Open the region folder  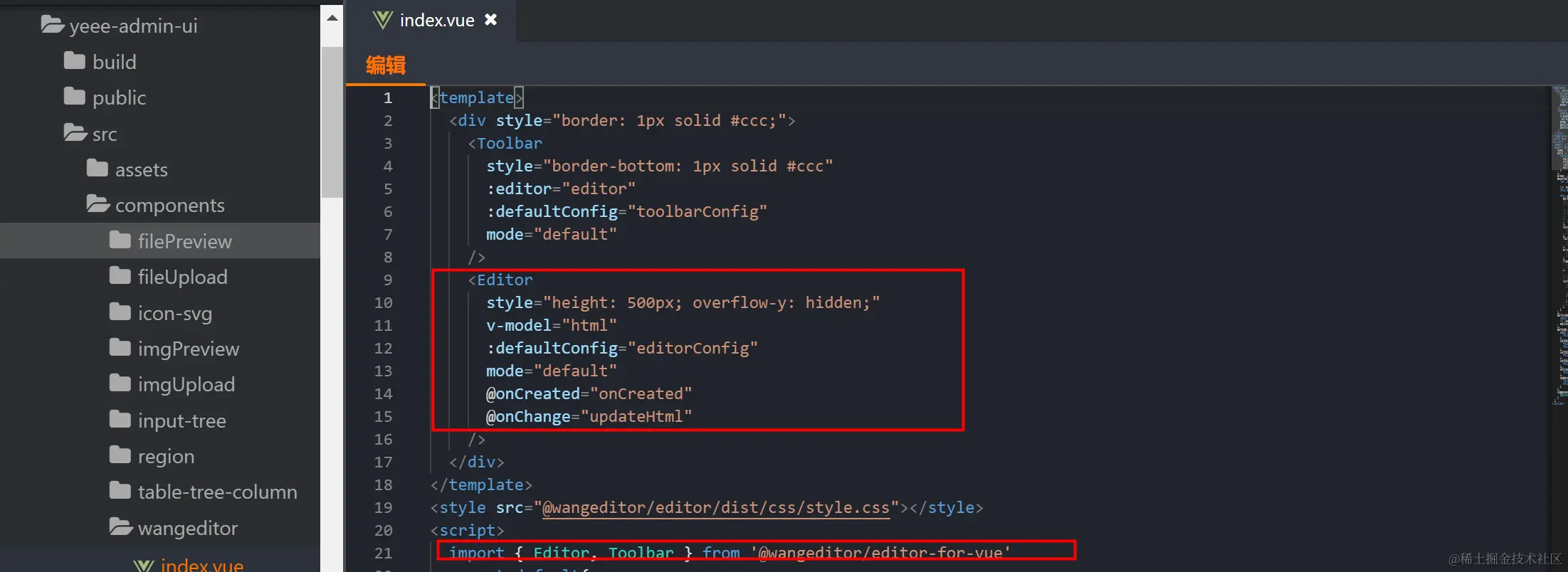[166, 456]
